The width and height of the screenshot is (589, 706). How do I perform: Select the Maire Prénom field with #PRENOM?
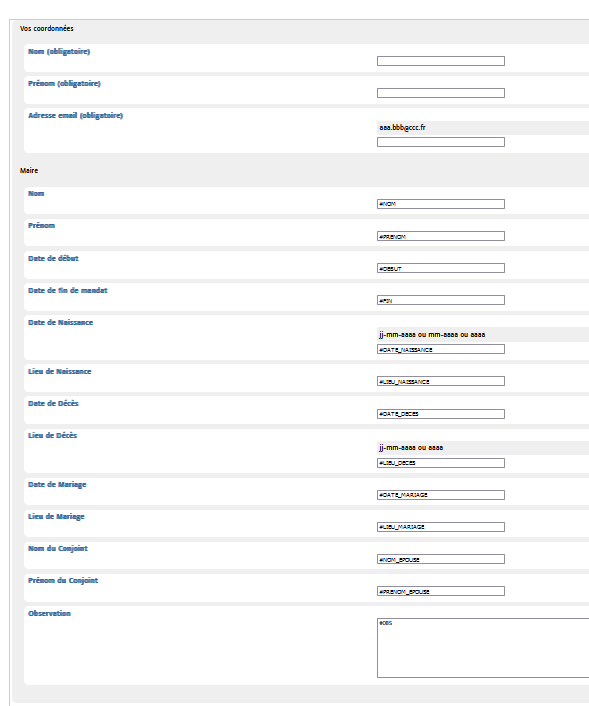click(441, 236)
